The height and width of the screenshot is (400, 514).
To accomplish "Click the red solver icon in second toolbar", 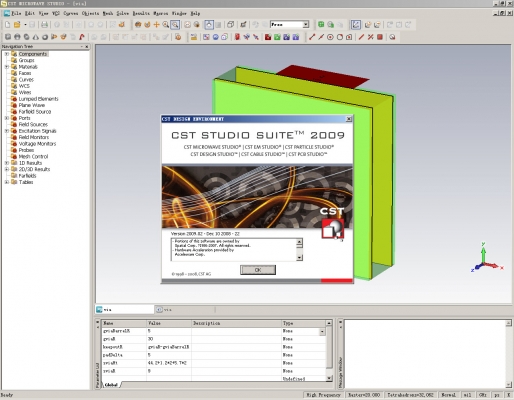I will pos(268,37).
